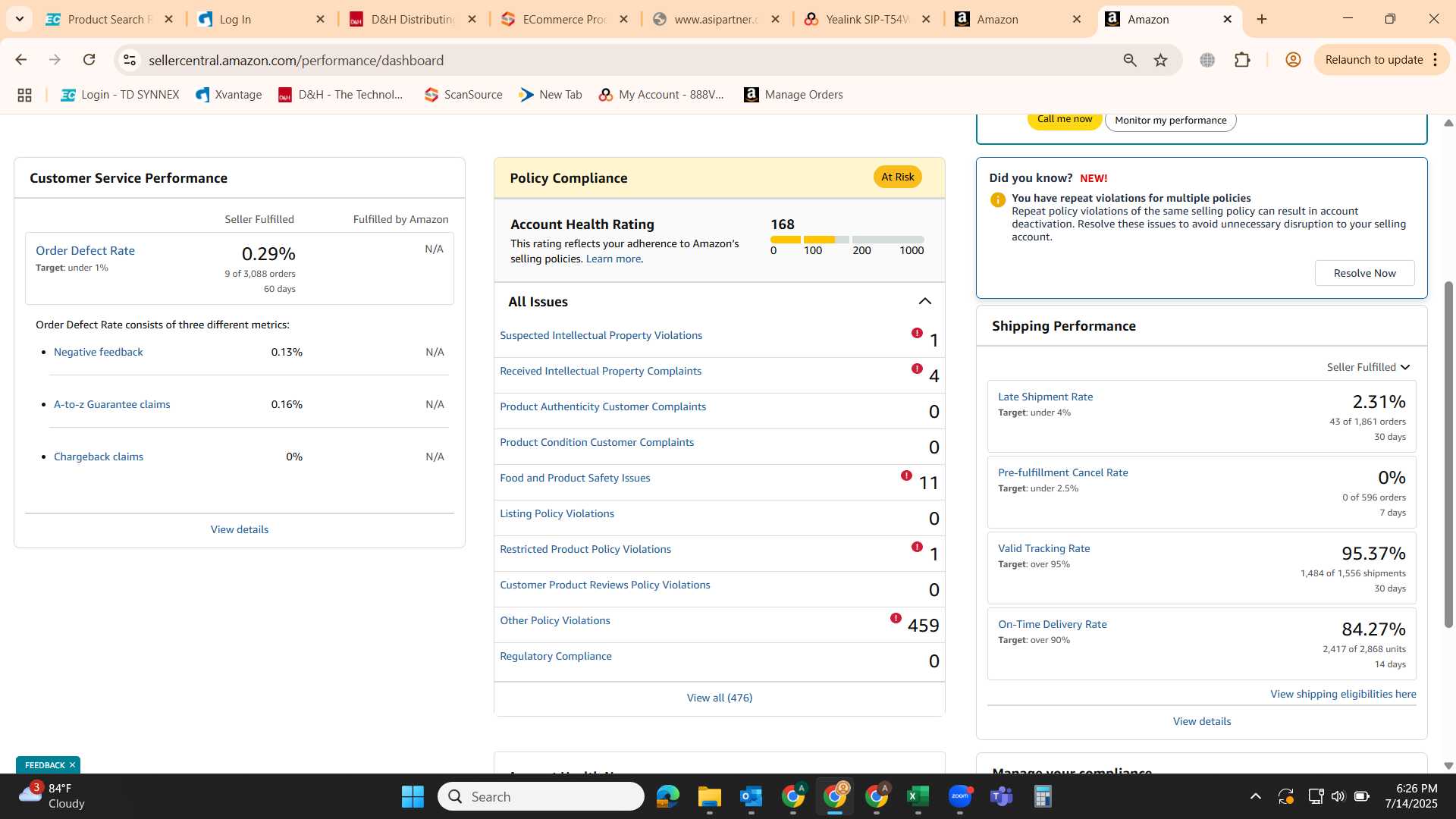The height and width of the screenshot is (819, 1456).
Task: Collapse the All Issues section
Action: tap(925, 302)
